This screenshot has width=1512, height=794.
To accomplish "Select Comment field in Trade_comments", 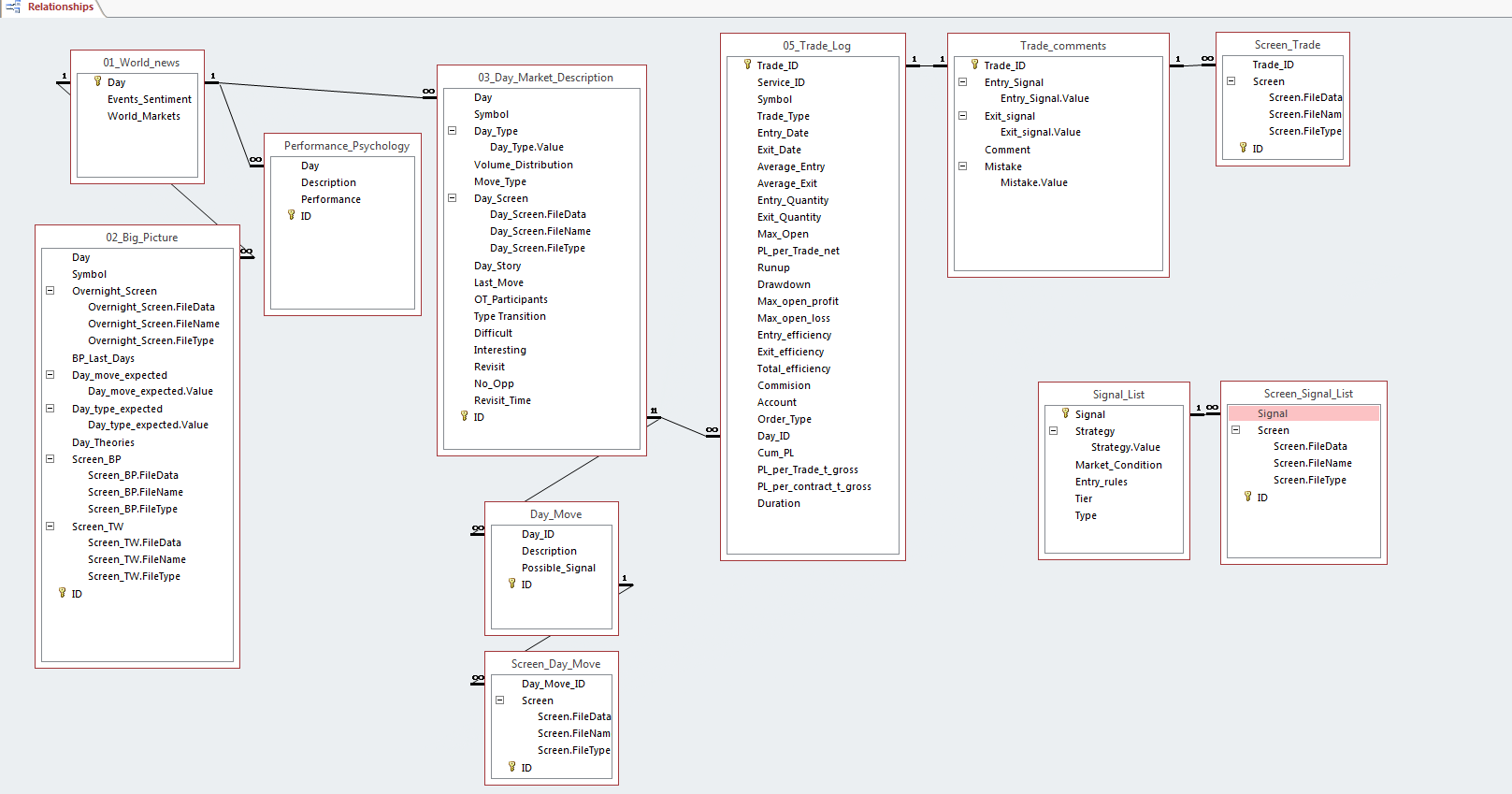I will [x=1007, y=150].
